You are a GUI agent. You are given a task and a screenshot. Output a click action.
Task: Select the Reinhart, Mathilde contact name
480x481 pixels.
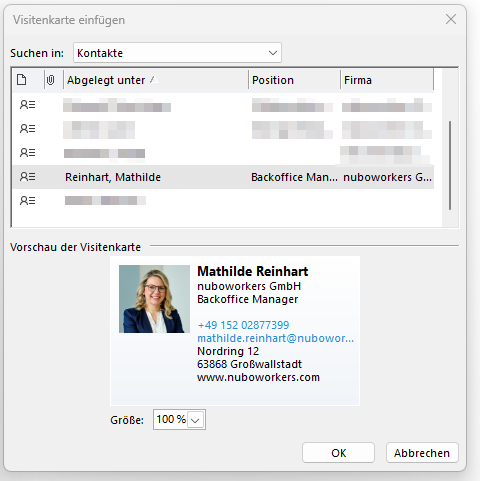click(x=113, y=177)
